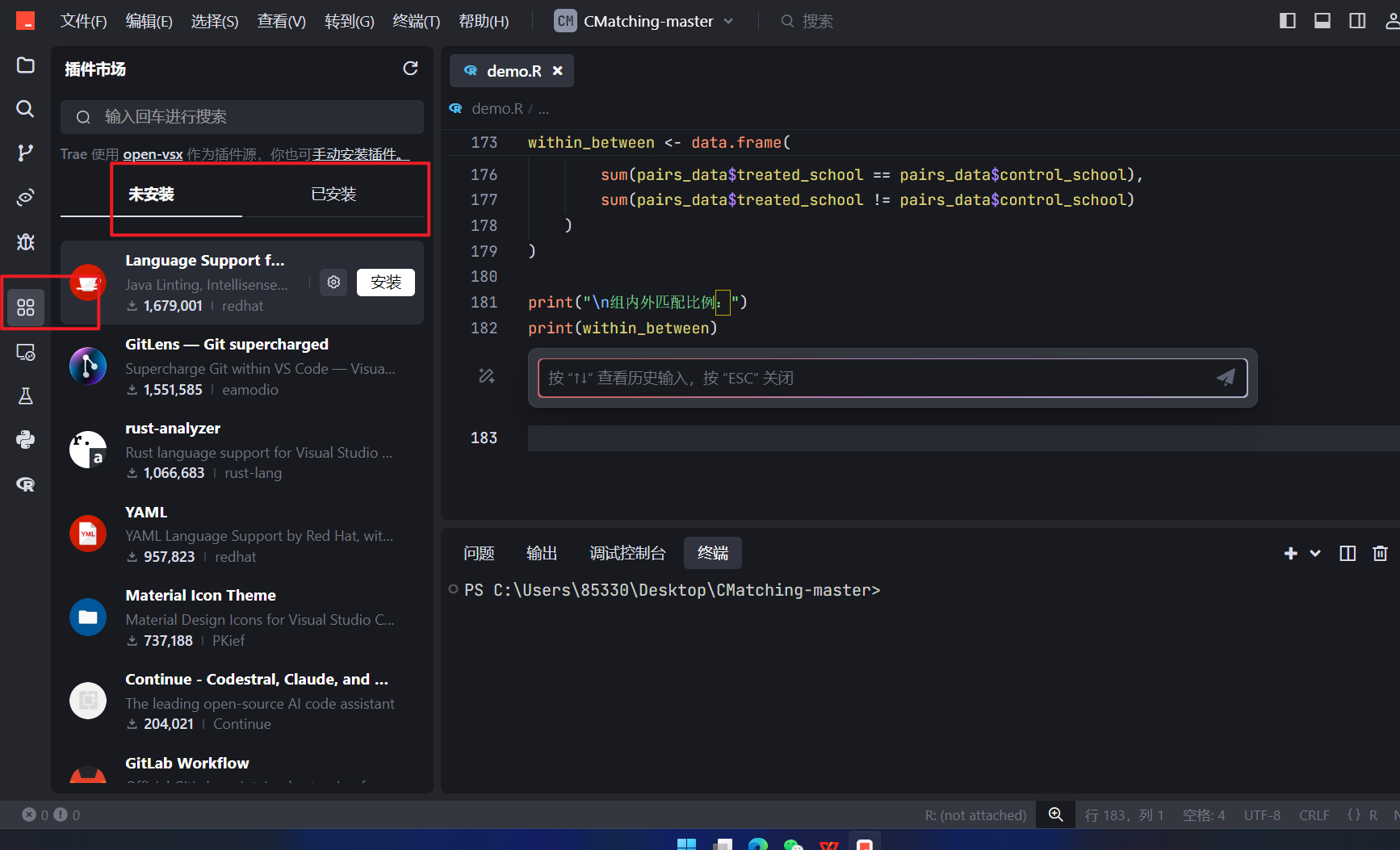Click the gear icon for Language Support plugin
This screenshot has height=850, width=1400.
333,282
